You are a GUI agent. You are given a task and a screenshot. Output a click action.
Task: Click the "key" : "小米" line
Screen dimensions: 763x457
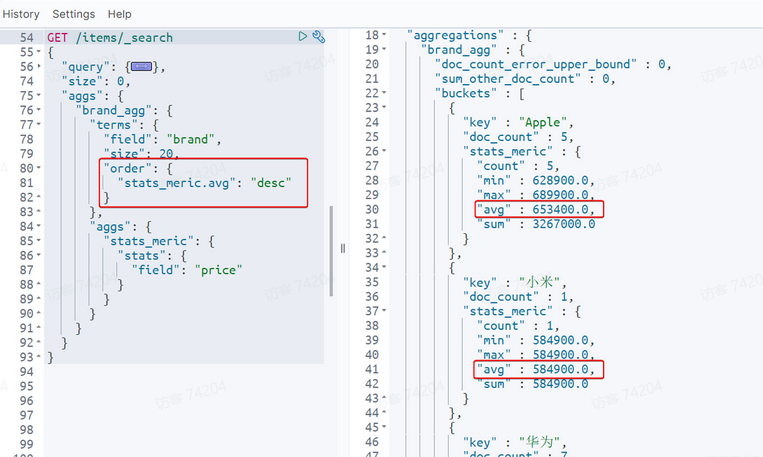point(514,282)
